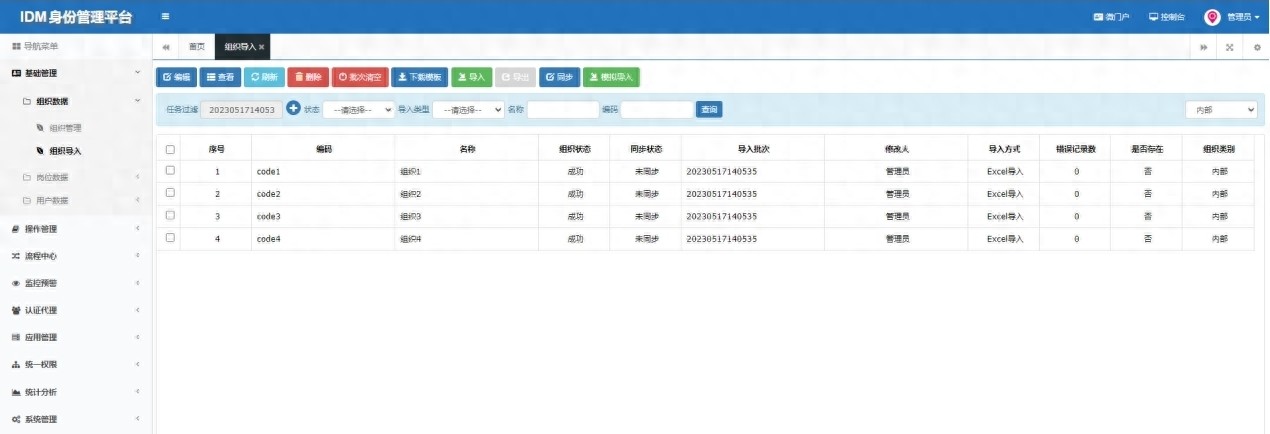
Task: Click the blue plus icon beside task filter
Action: coord(293,109)
